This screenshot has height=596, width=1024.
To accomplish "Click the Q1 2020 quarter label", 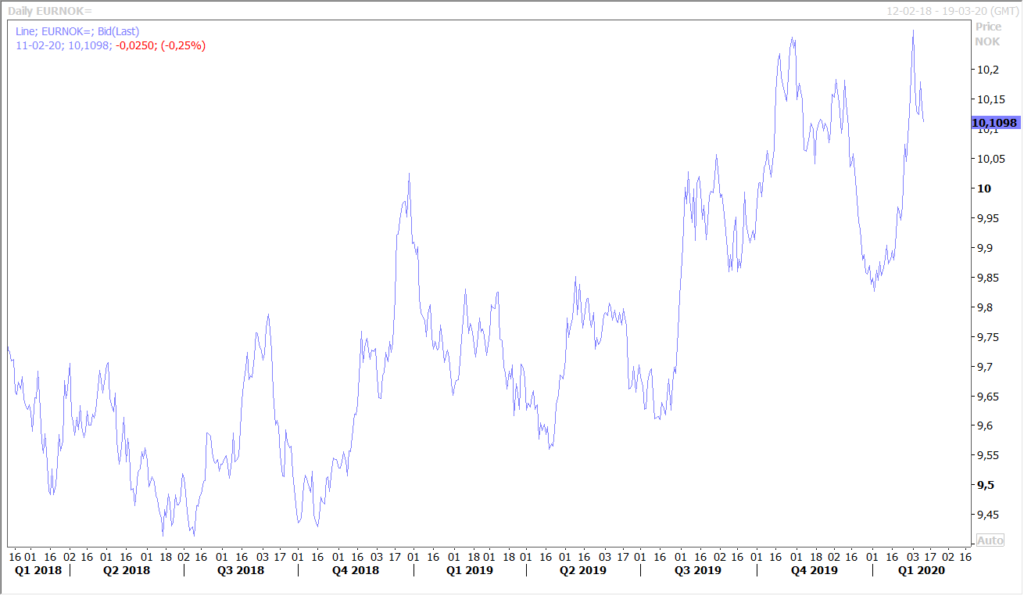I will [x=921, y=570].
